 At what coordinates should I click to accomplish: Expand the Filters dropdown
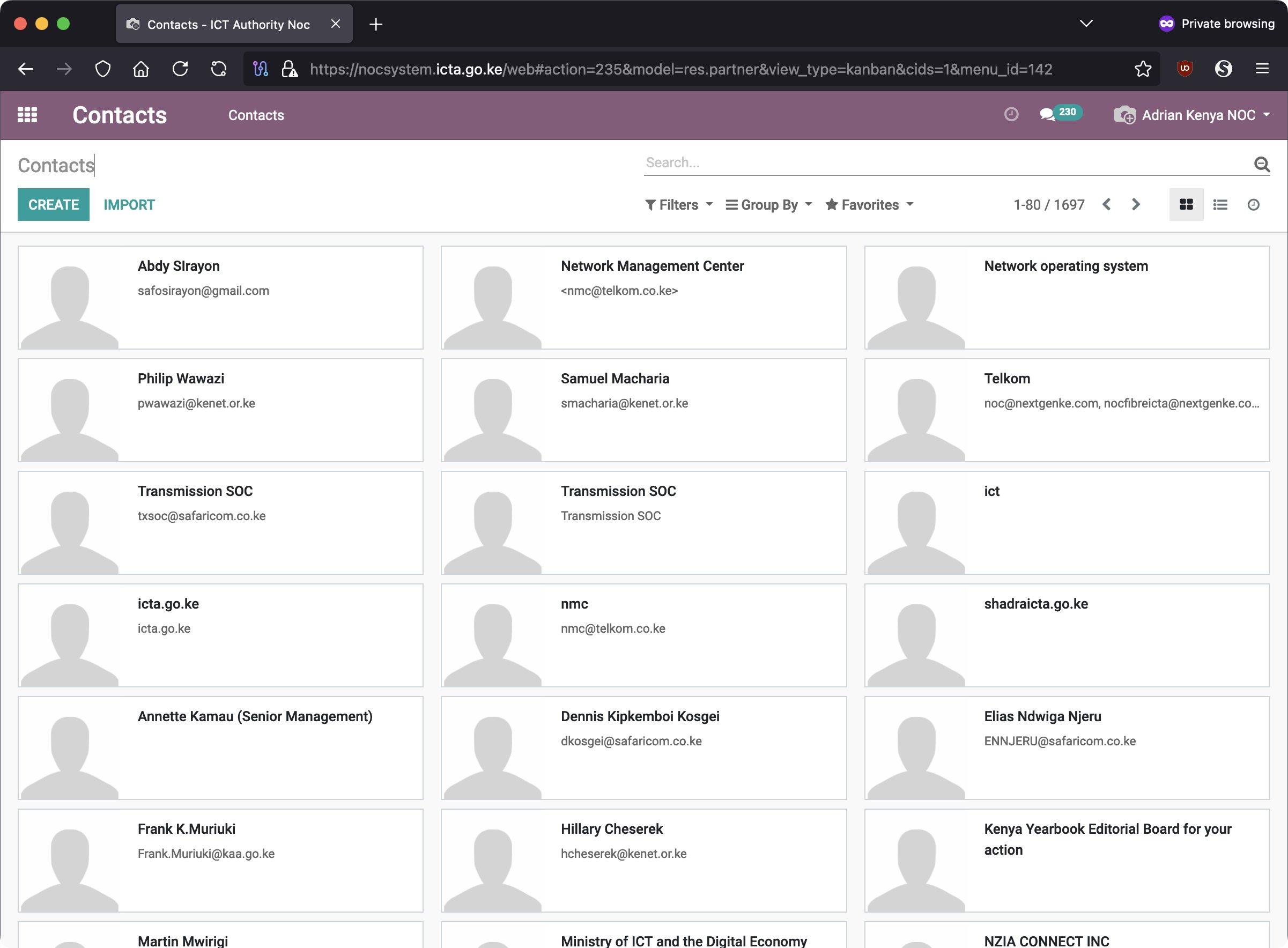click(x=679, y=205)
